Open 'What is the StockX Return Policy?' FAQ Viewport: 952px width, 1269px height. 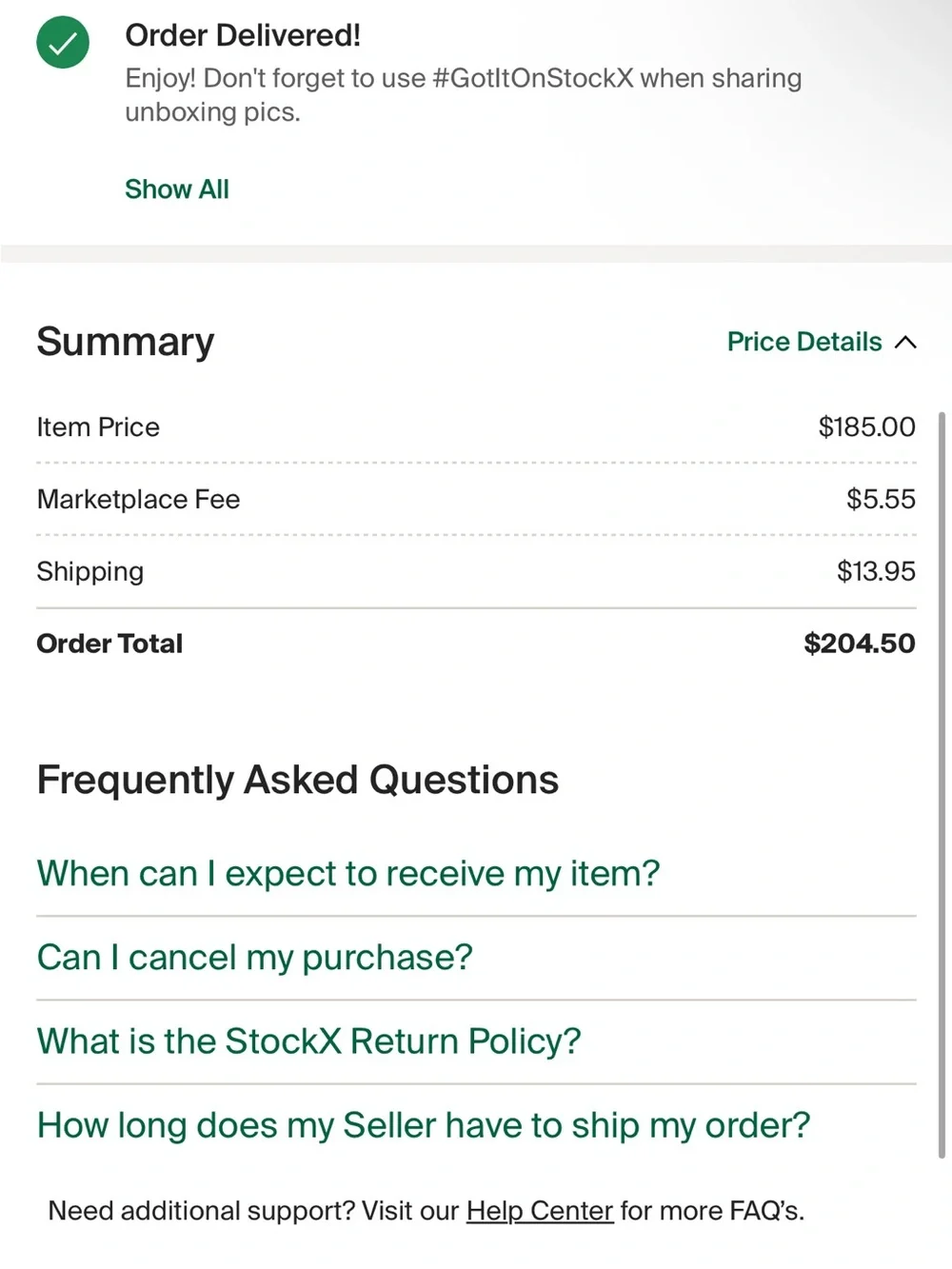[309, 1041]
